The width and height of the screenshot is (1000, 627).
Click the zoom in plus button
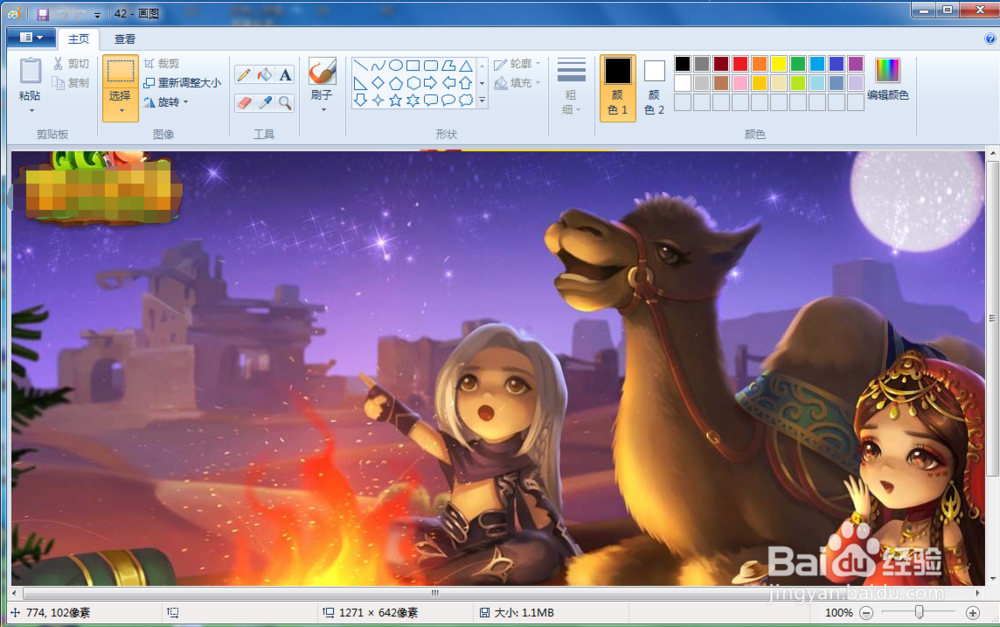pos(973,613)
